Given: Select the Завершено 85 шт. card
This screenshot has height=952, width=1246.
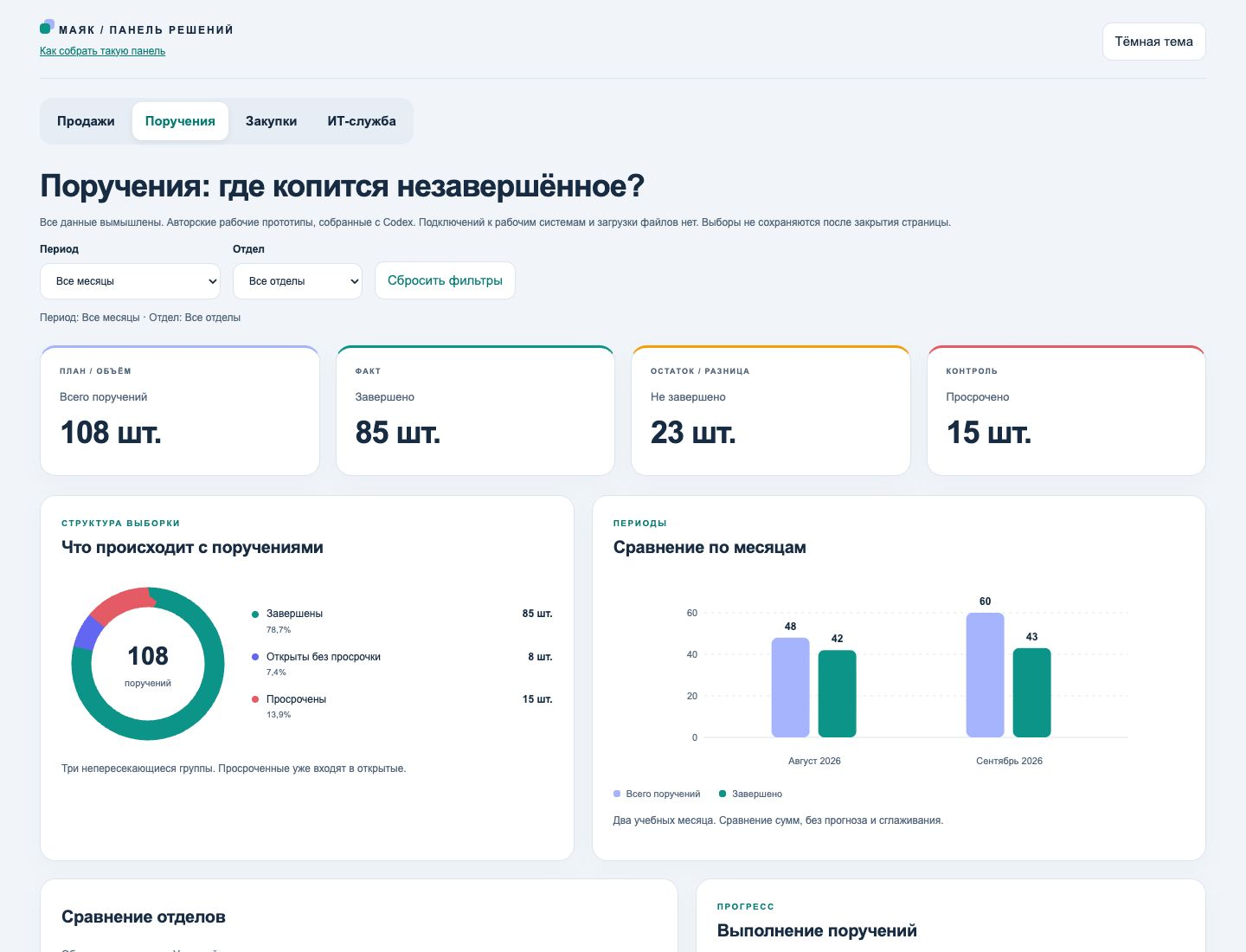Looking at the screenshot, I should 475,410.
